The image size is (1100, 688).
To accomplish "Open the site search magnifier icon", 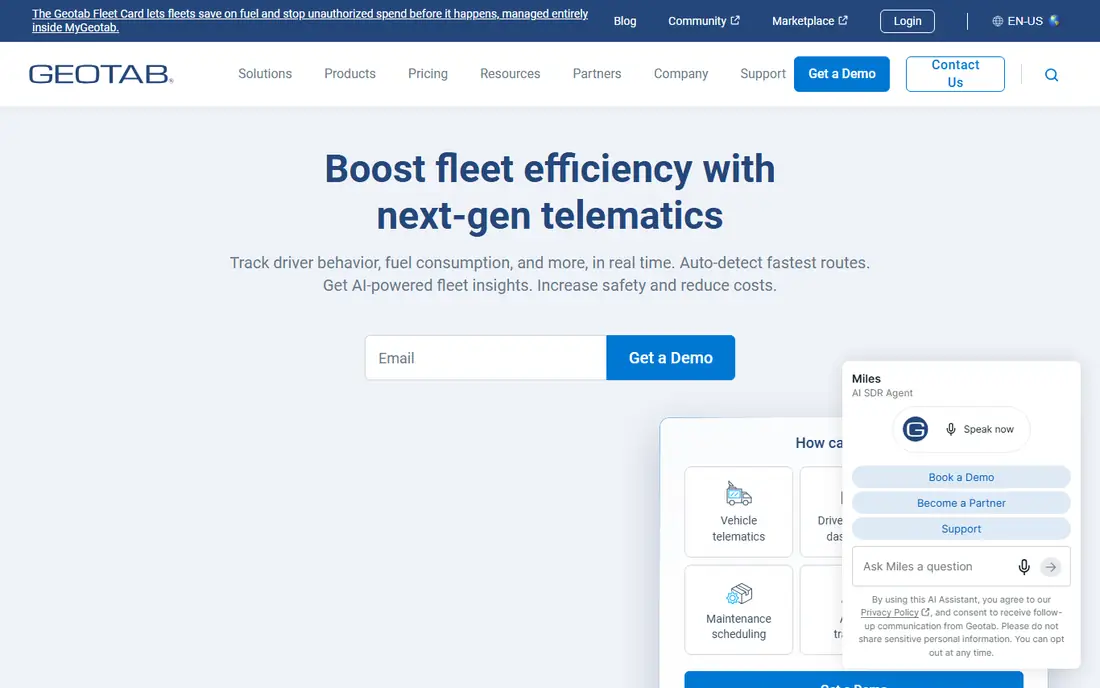I will [1051, 74].
